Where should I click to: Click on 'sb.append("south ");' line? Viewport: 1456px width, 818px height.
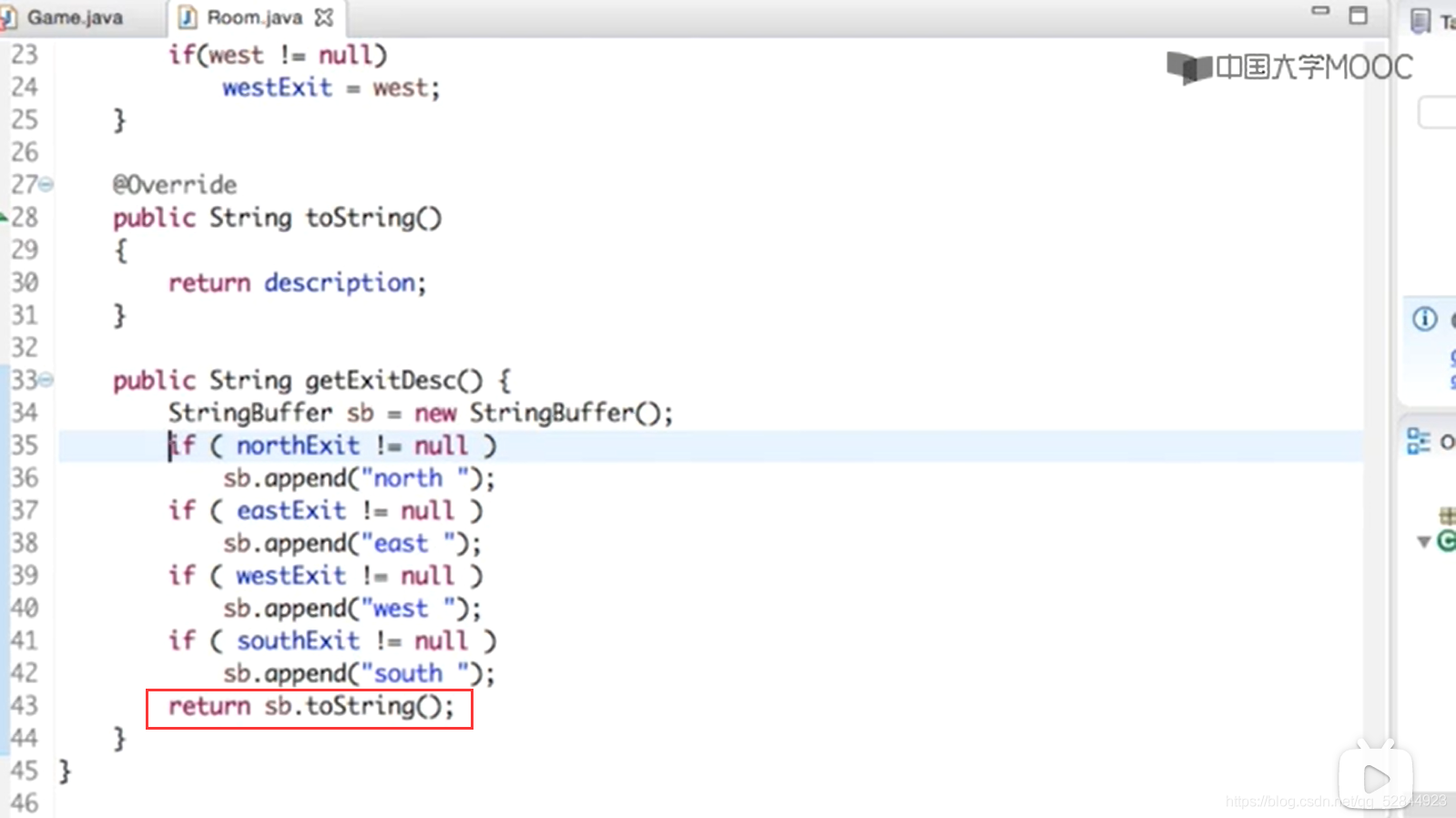click(x=360, y=674)
